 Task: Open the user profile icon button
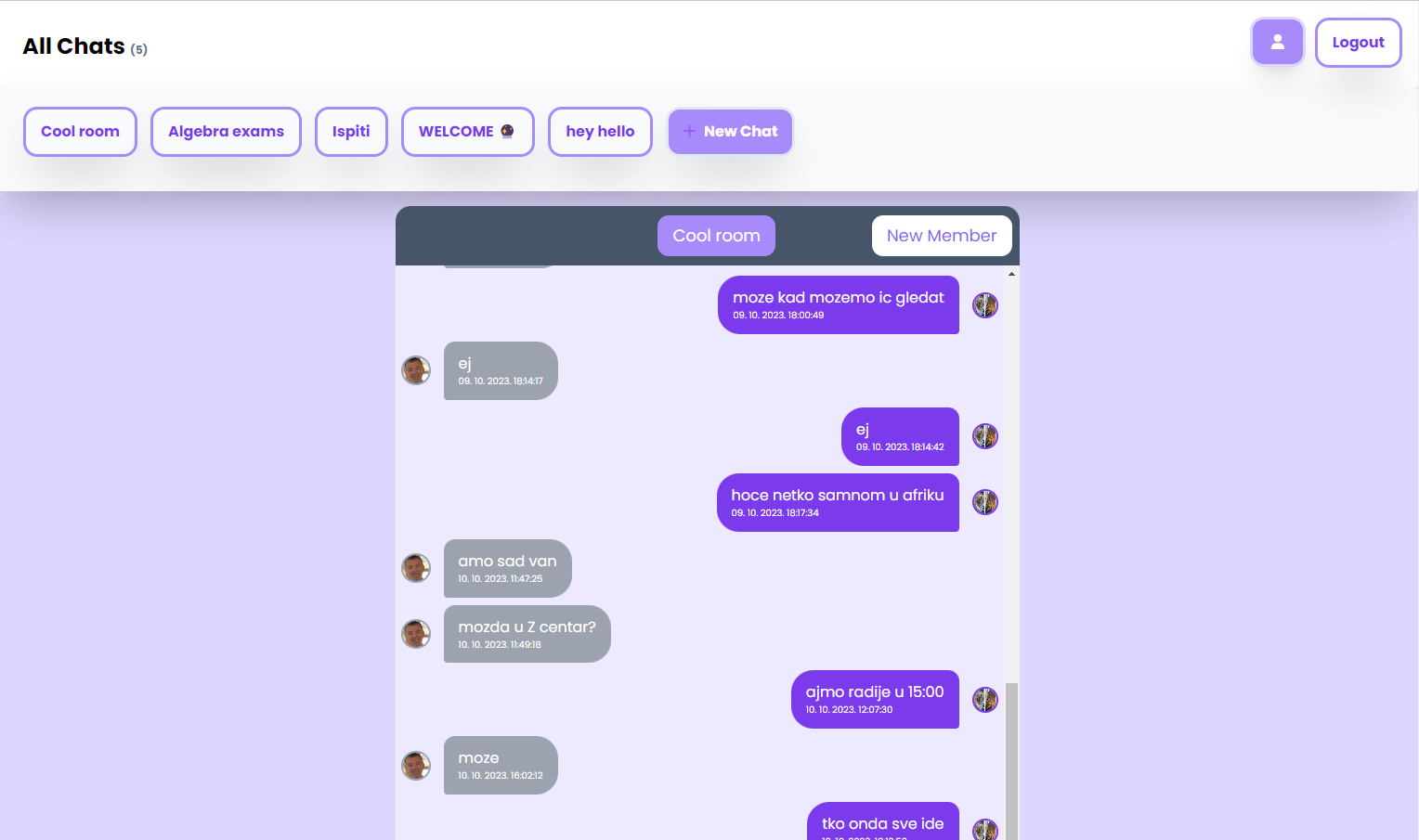click(x=1277, y=42)
